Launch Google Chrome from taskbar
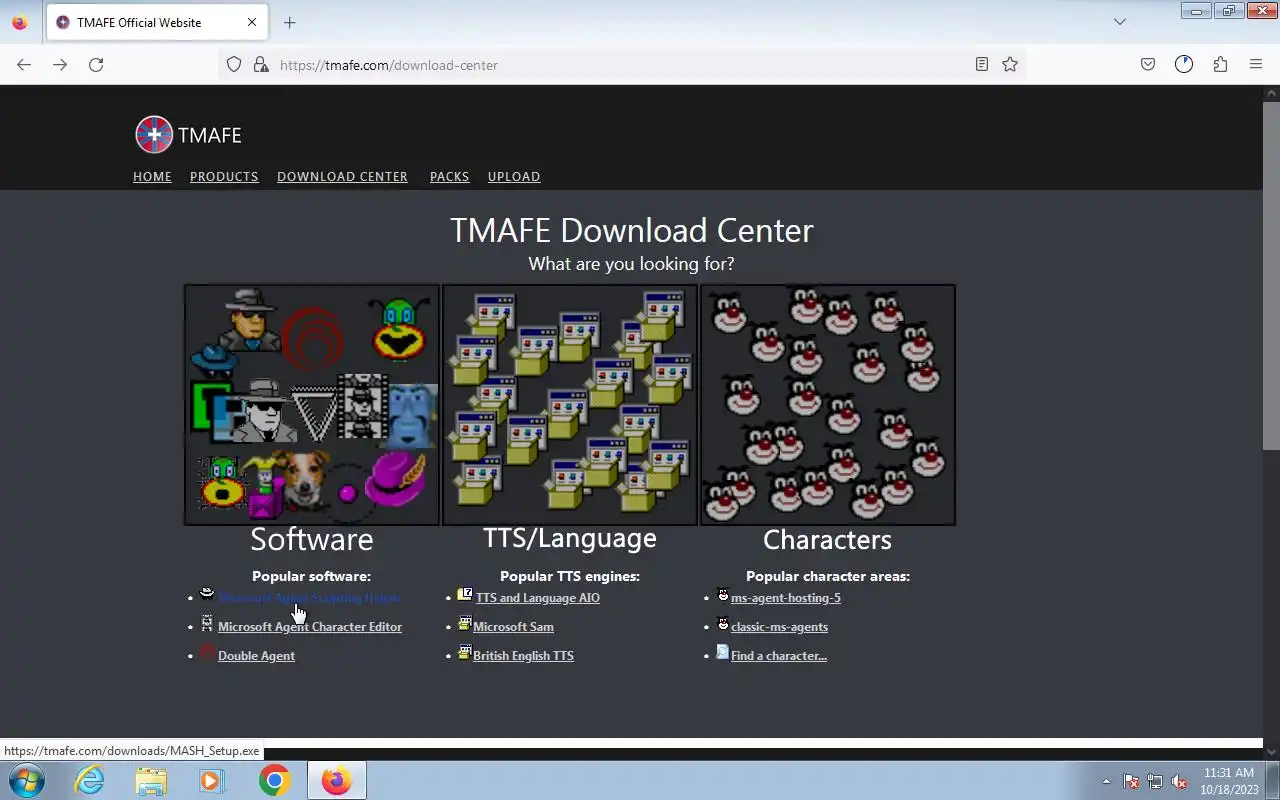The image size is (1280, 800). tap(274, 780)
